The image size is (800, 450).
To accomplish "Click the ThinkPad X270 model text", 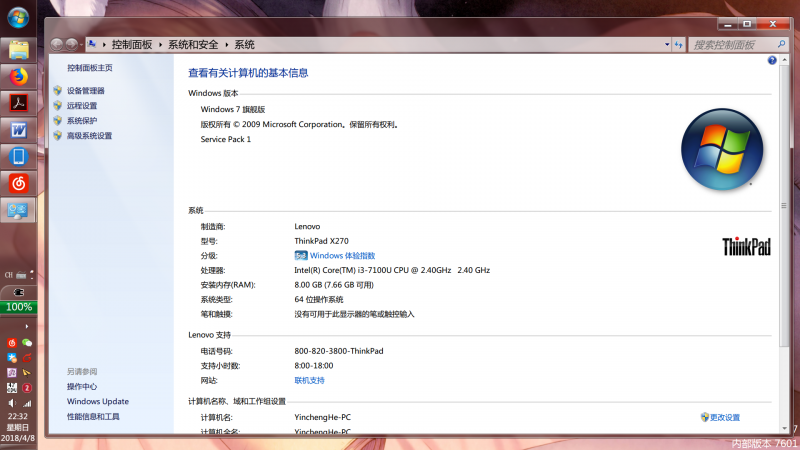I will 321,241.
